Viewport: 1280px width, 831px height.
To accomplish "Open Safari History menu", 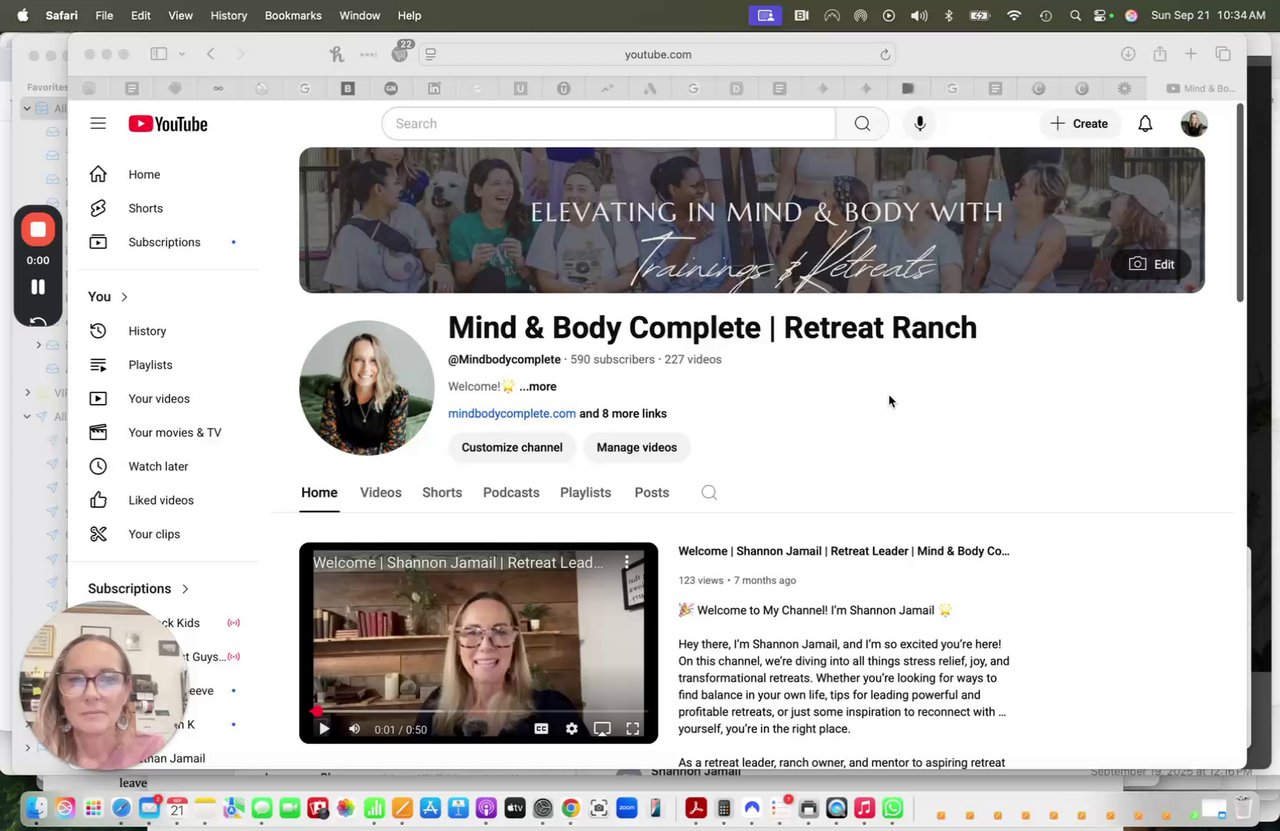I will pos(229,15).
